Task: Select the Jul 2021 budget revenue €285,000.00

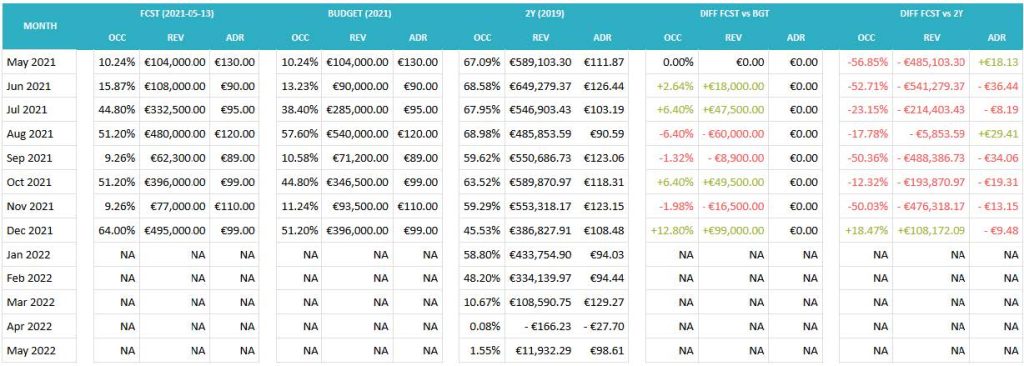Action: pos(358,110)
